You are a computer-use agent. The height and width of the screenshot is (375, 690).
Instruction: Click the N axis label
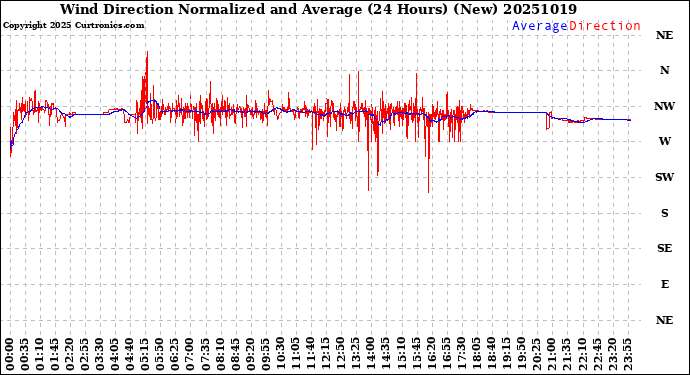664,70
